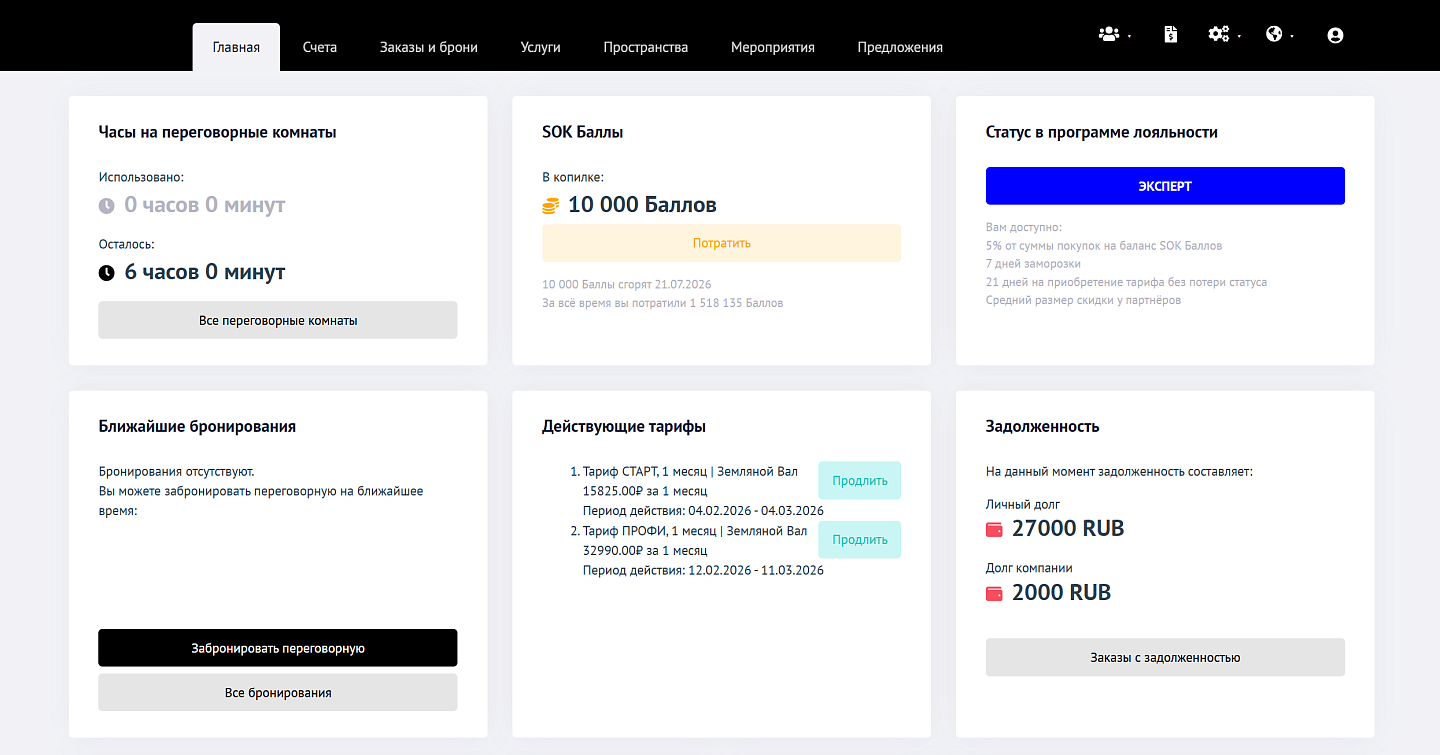The width and height of the screenshot is (1440, 755).
Task: Click the blue ЭКСПЕРТ loyalty status bar
Action: coord(1165,186)
